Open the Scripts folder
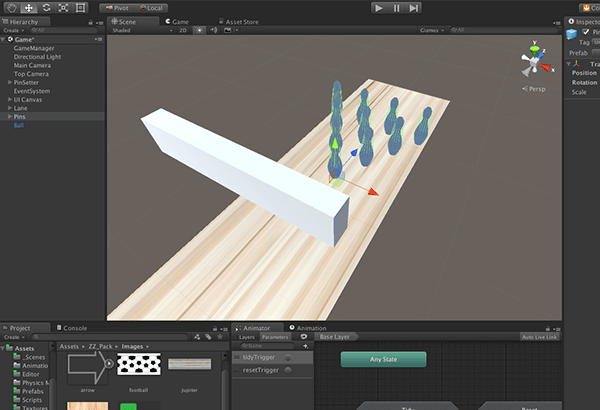 28,400
